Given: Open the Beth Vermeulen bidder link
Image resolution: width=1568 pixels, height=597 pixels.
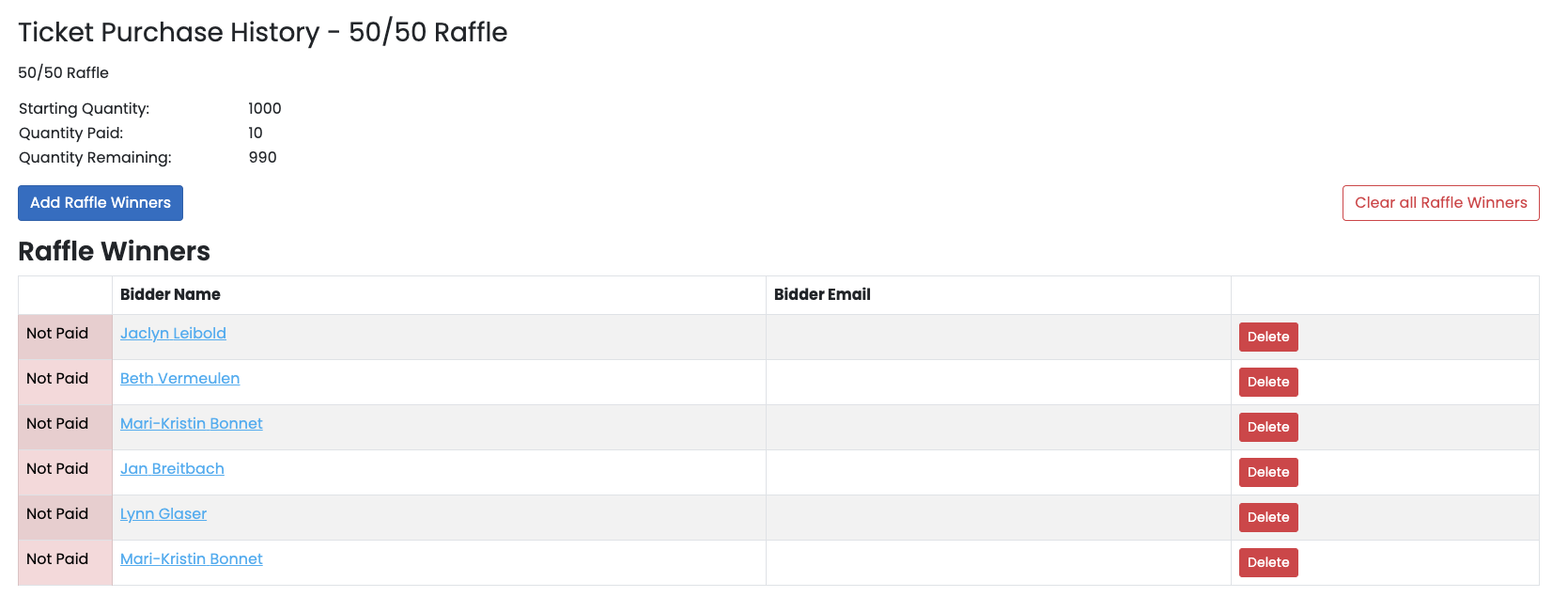Looking at the screenshot, I should pyautogui.click(x=179, y=379).
